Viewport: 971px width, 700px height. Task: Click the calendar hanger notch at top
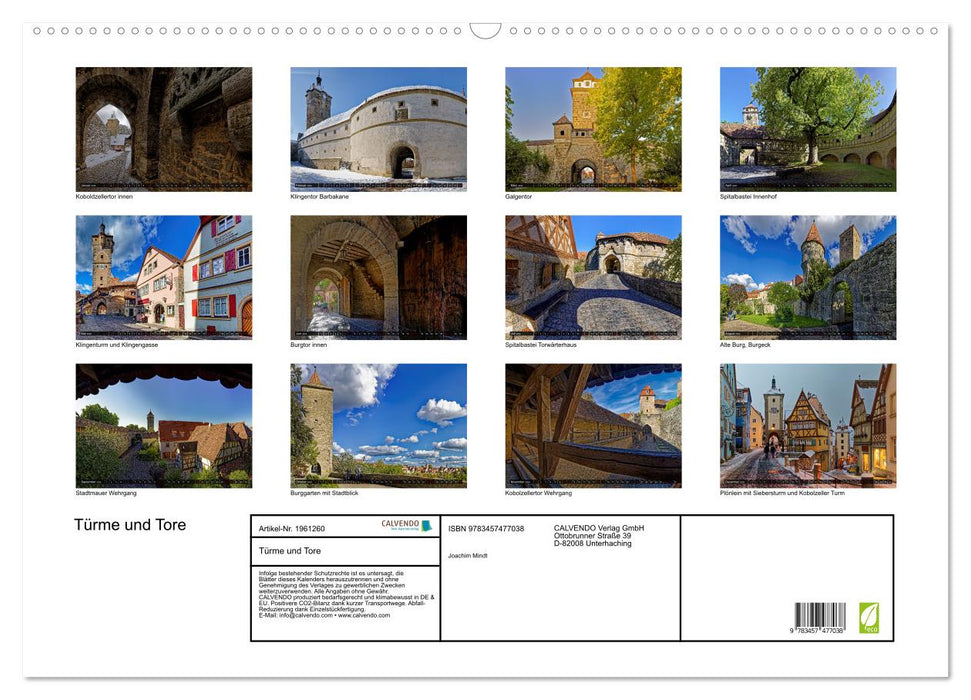click(x=485, y=31)
